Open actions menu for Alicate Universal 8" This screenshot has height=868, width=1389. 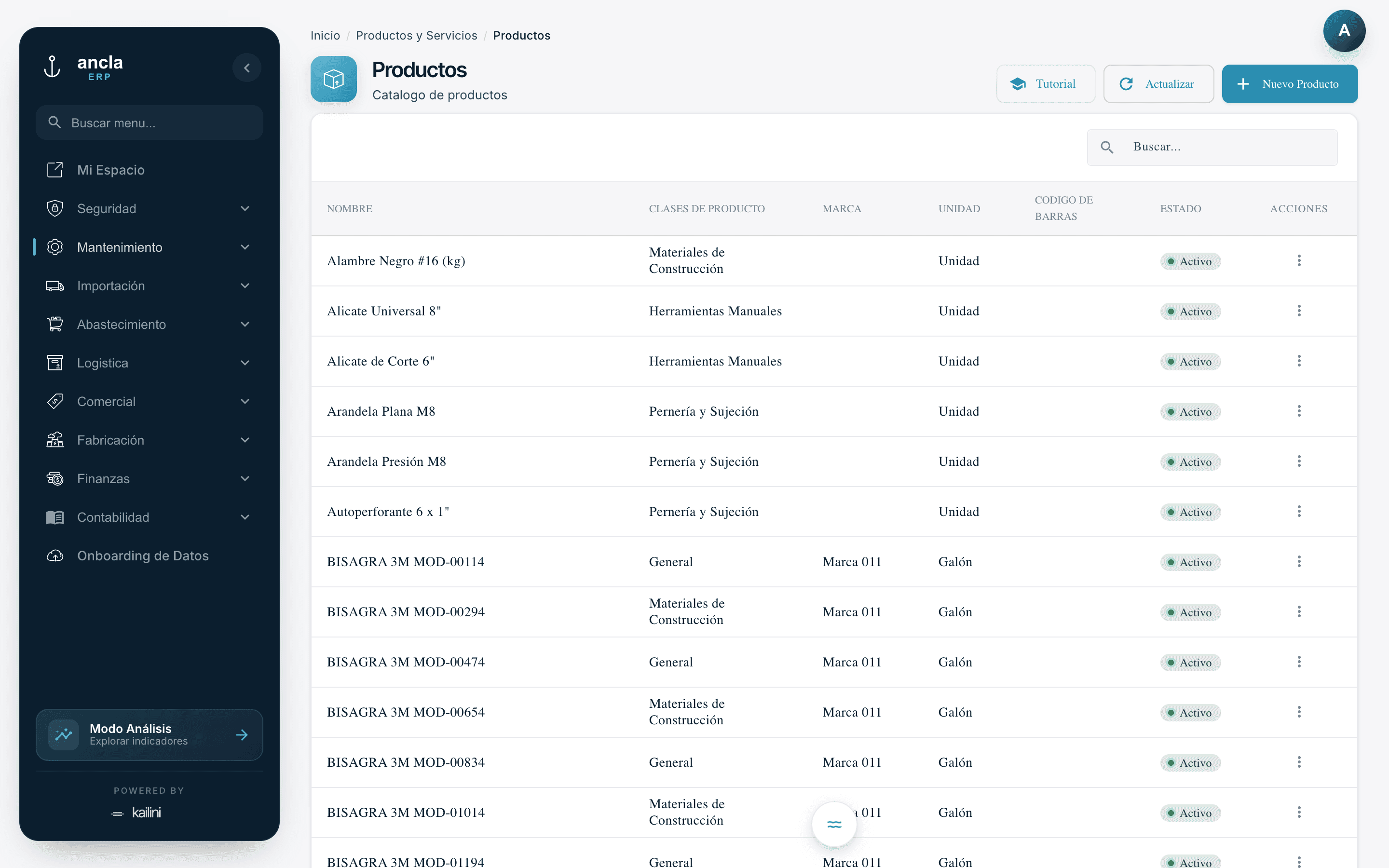point(1299,311)
